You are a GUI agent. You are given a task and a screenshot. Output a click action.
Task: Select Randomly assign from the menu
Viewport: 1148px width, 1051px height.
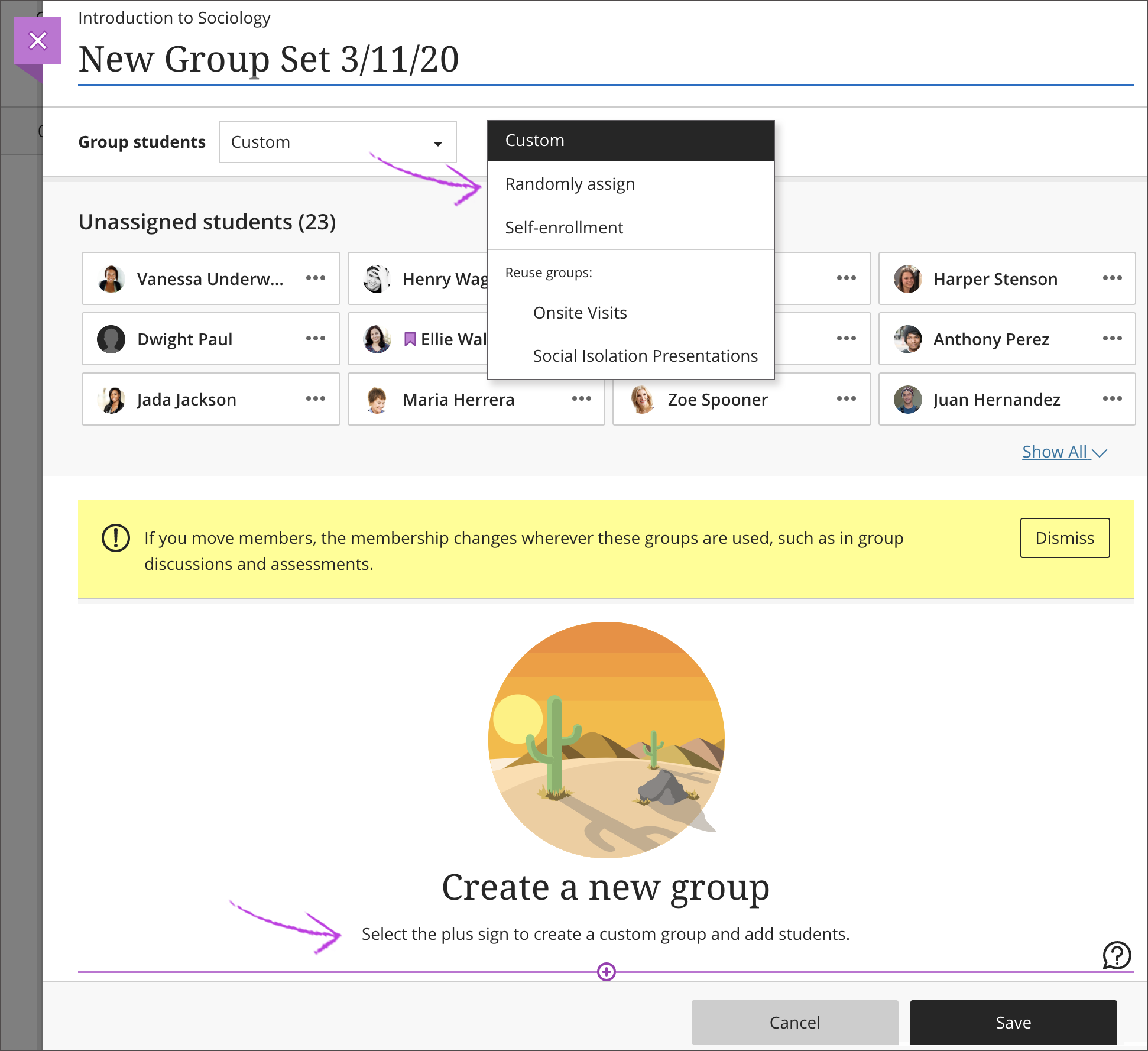click(x=569, y=183)
